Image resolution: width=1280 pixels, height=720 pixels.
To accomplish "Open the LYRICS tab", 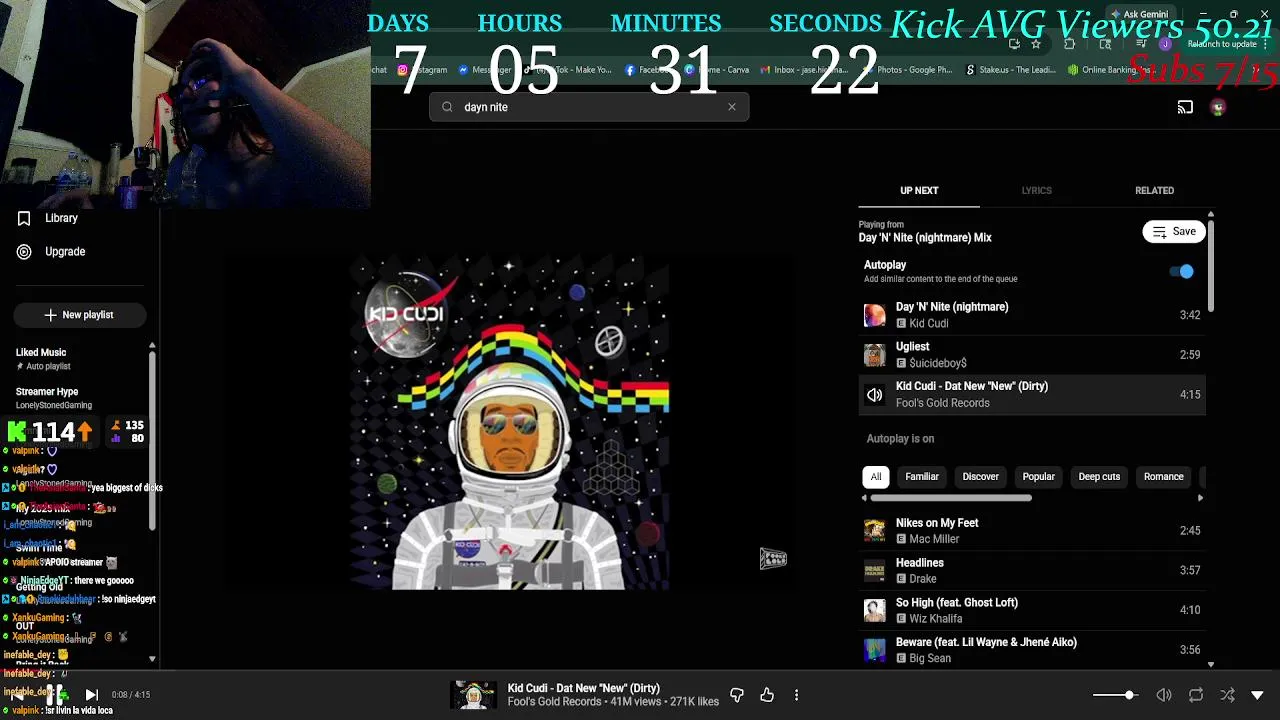I will click(1036, 190).
